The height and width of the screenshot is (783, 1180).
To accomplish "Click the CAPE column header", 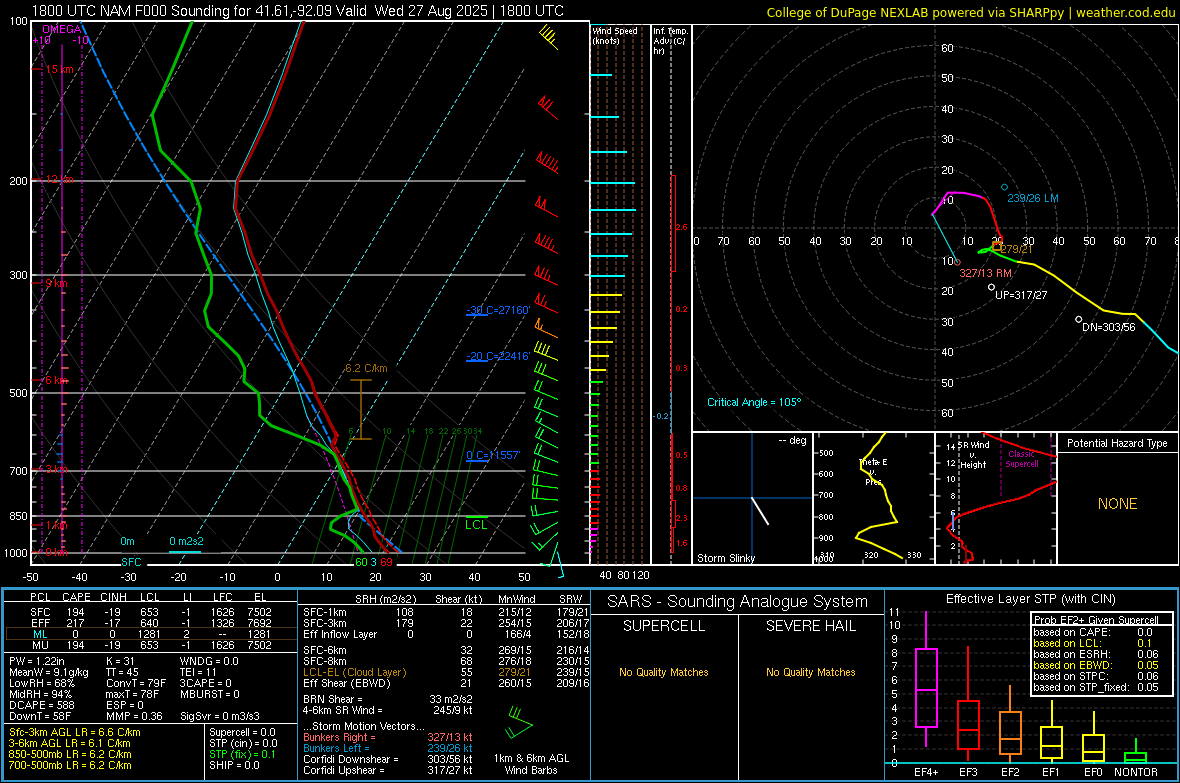I will (x=76, y=597).
